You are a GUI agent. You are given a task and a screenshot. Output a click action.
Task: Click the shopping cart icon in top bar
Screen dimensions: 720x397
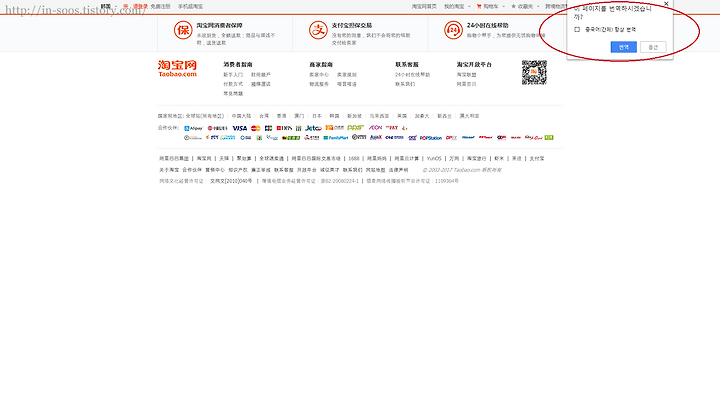[x=479, y=6]
